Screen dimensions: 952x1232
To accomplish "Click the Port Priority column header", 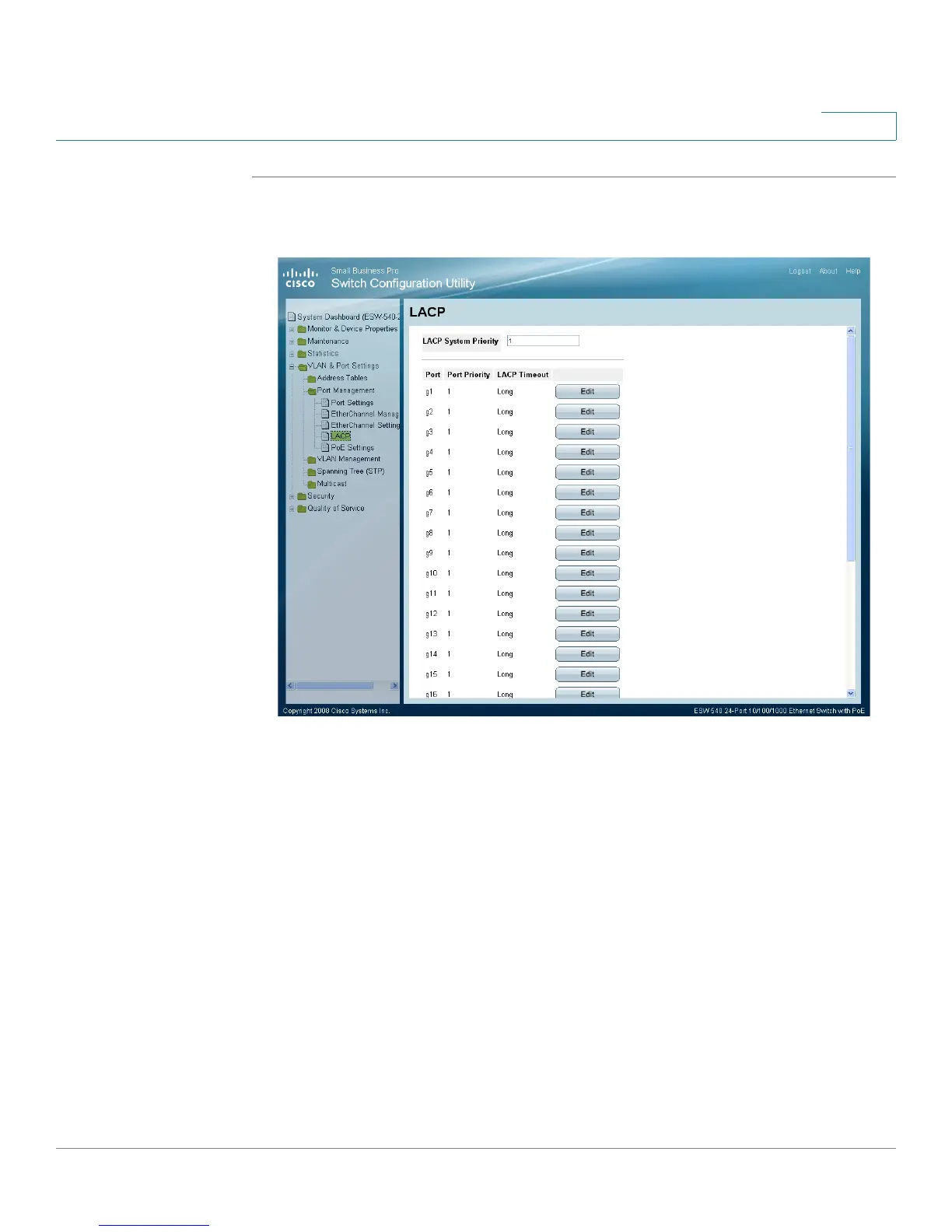I will [469, 375].
